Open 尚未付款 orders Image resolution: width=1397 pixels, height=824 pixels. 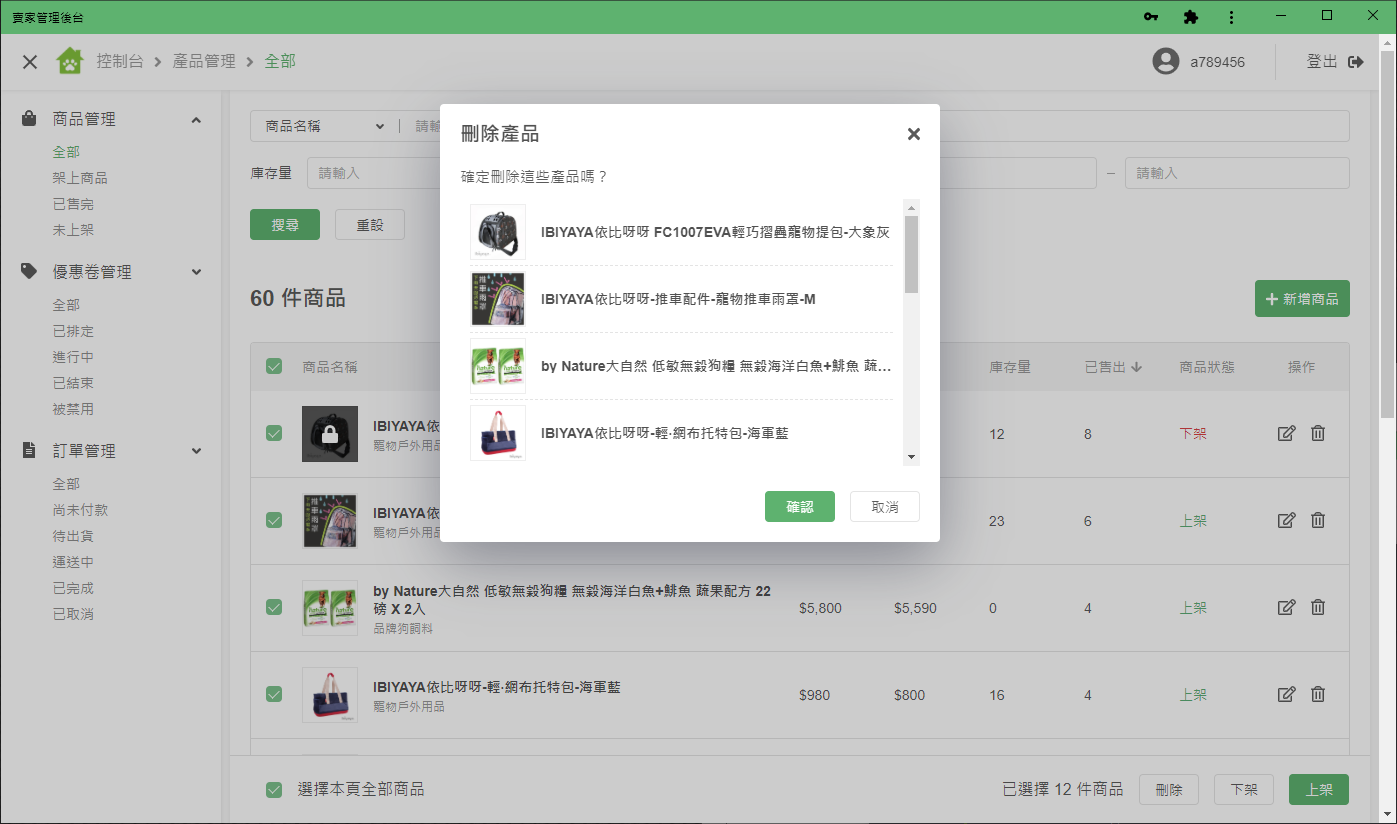click(x=80, y=510)
